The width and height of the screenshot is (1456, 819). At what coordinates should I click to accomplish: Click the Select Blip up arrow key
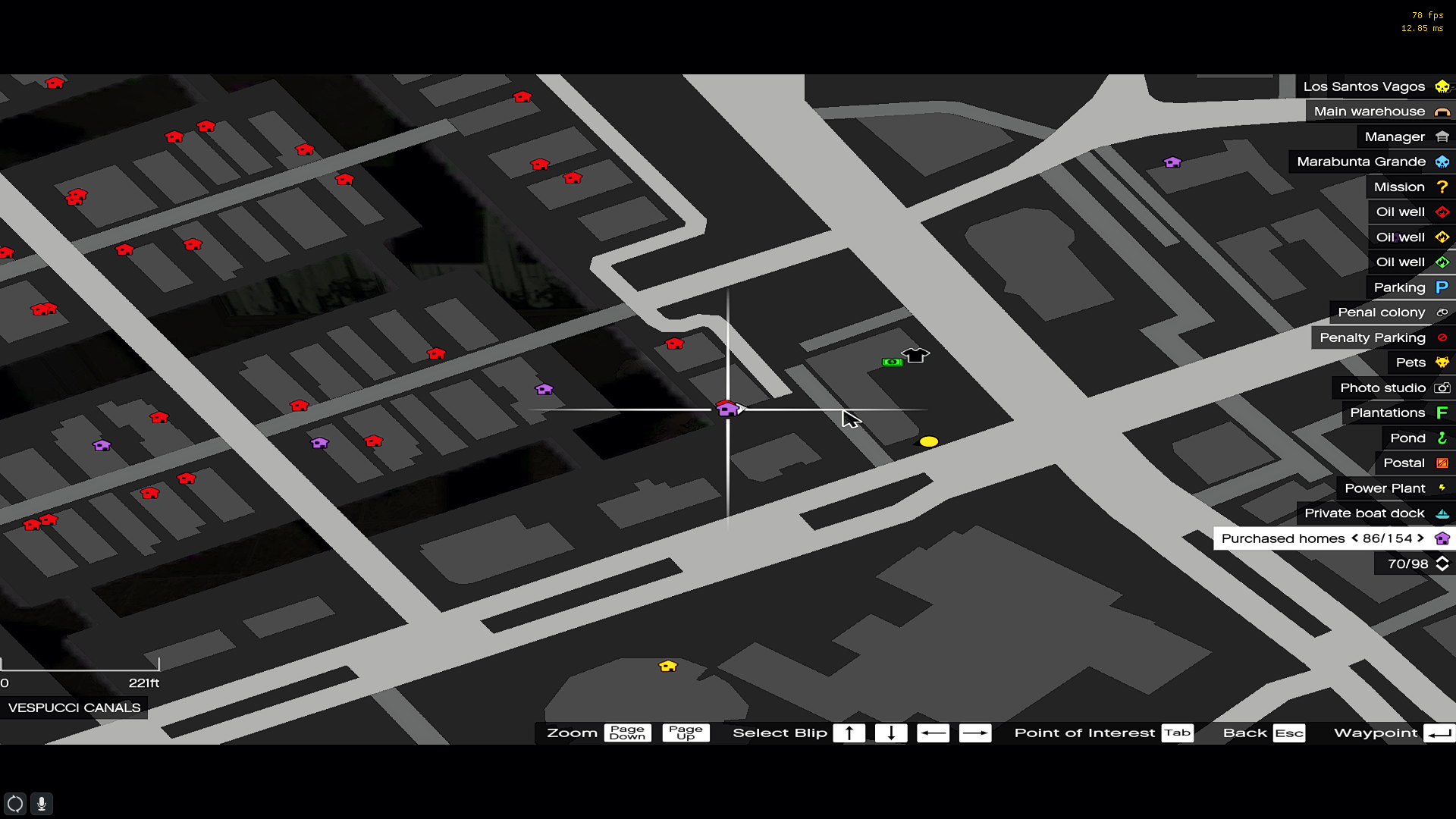(849, 733)
